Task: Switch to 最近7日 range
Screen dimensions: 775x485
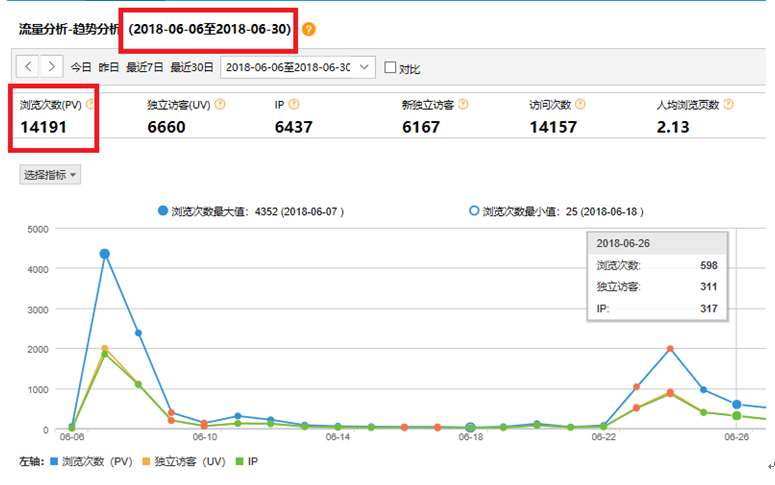Action: [x=144, y=68]
